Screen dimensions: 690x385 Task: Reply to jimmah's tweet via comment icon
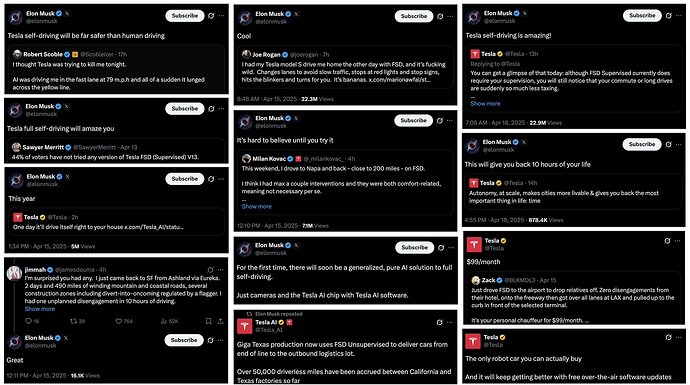(28, 321)
